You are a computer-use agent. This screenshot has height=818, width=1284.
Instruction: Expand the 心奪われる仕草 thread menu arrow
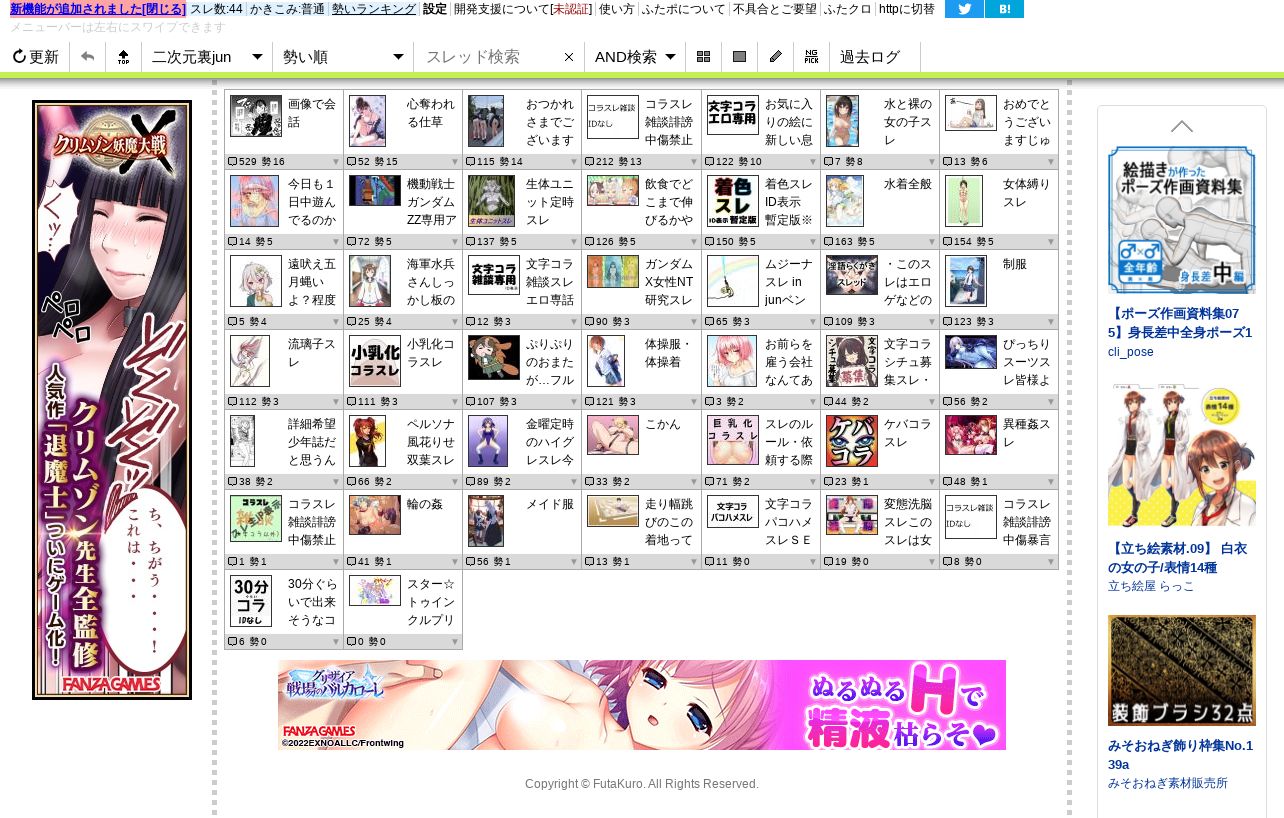[455, 162]
